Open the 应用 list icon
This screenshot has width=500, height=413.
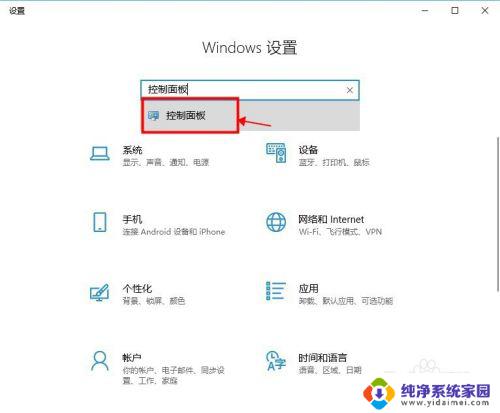276,291
